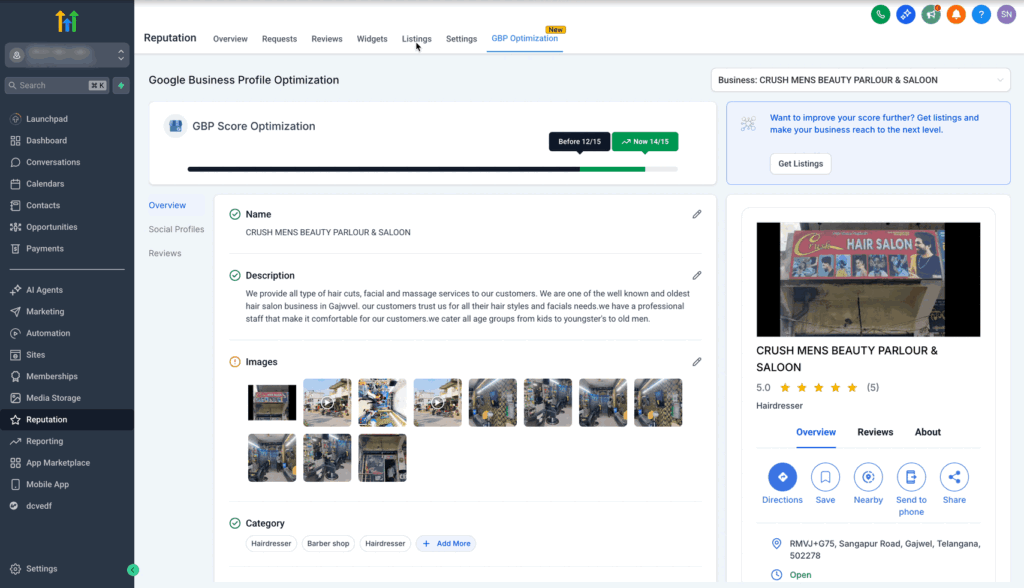The height and width of the screenshot is (588, 1024).
Task: Click the Send to phone icon
Action: [x=911, y=477]
